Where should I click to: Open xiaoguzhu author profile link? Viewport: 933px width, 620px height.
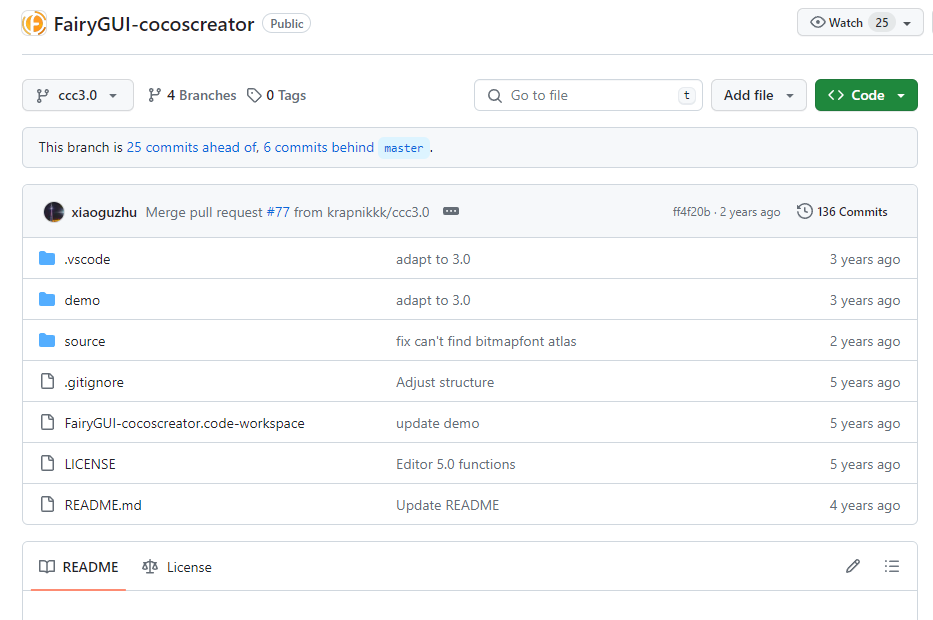104,212
